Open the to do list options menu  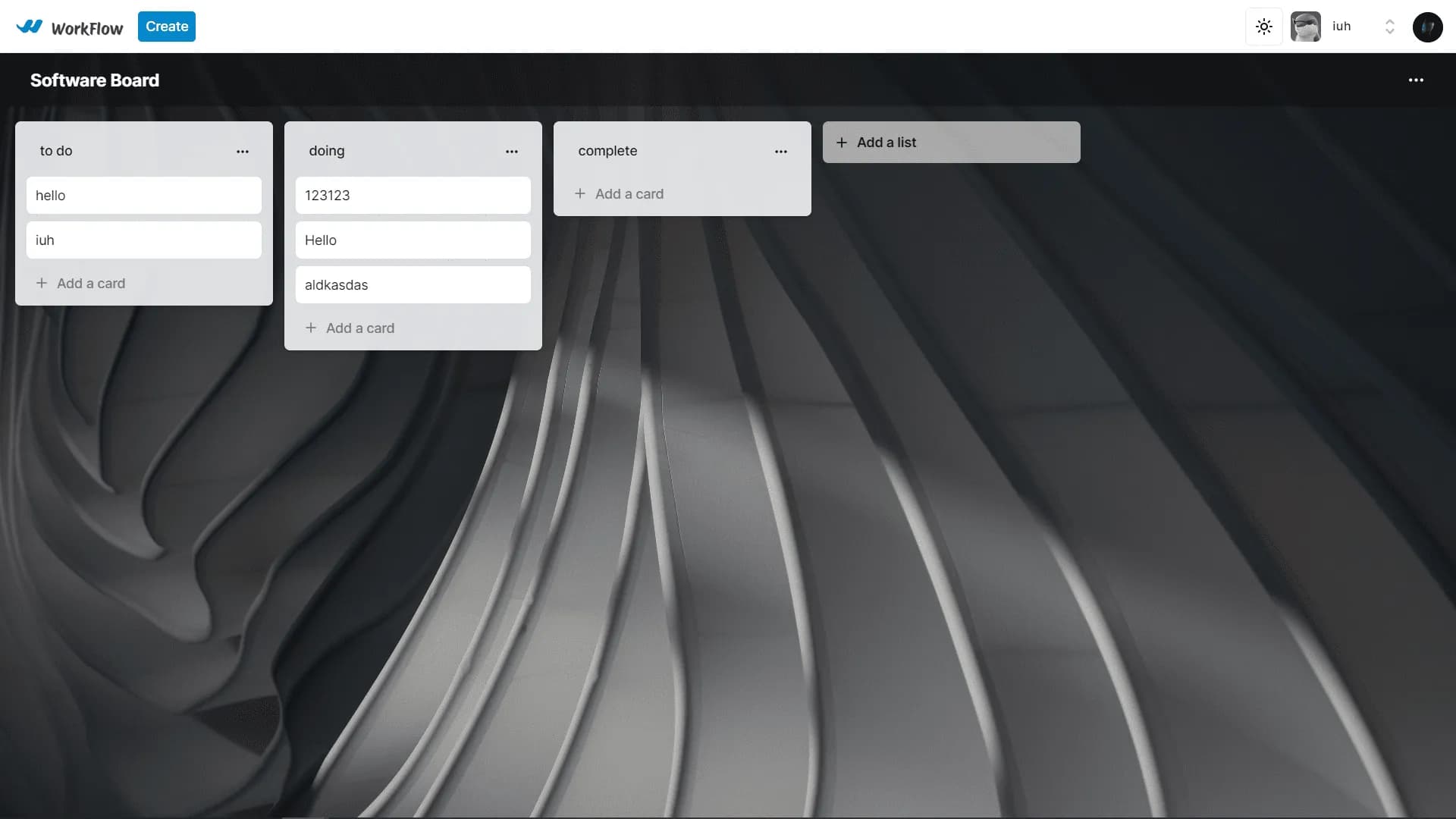click(x=242, y=152)
